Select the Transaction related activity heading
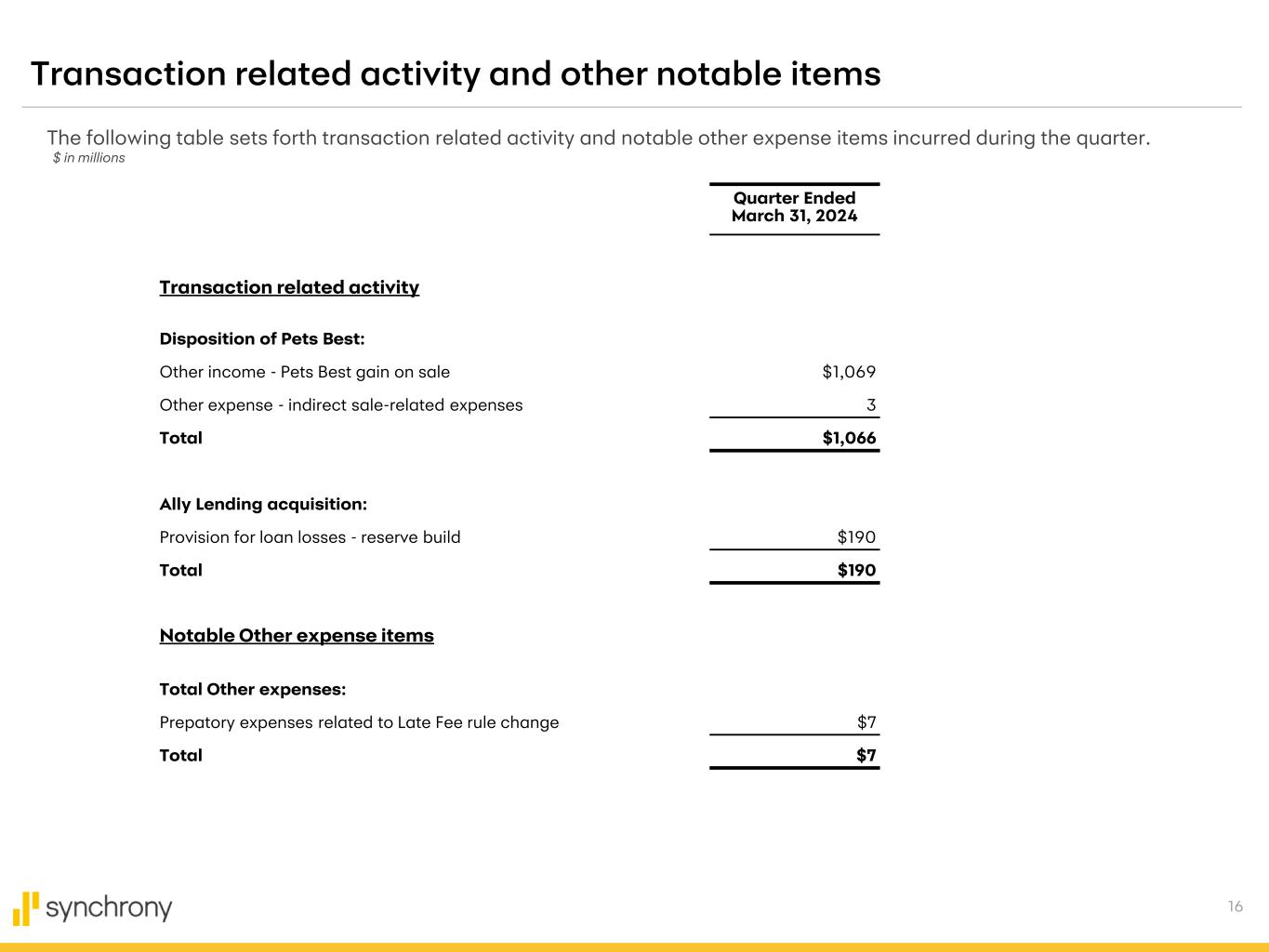Screen dimensions: 1269x952 tap(289, 287)
